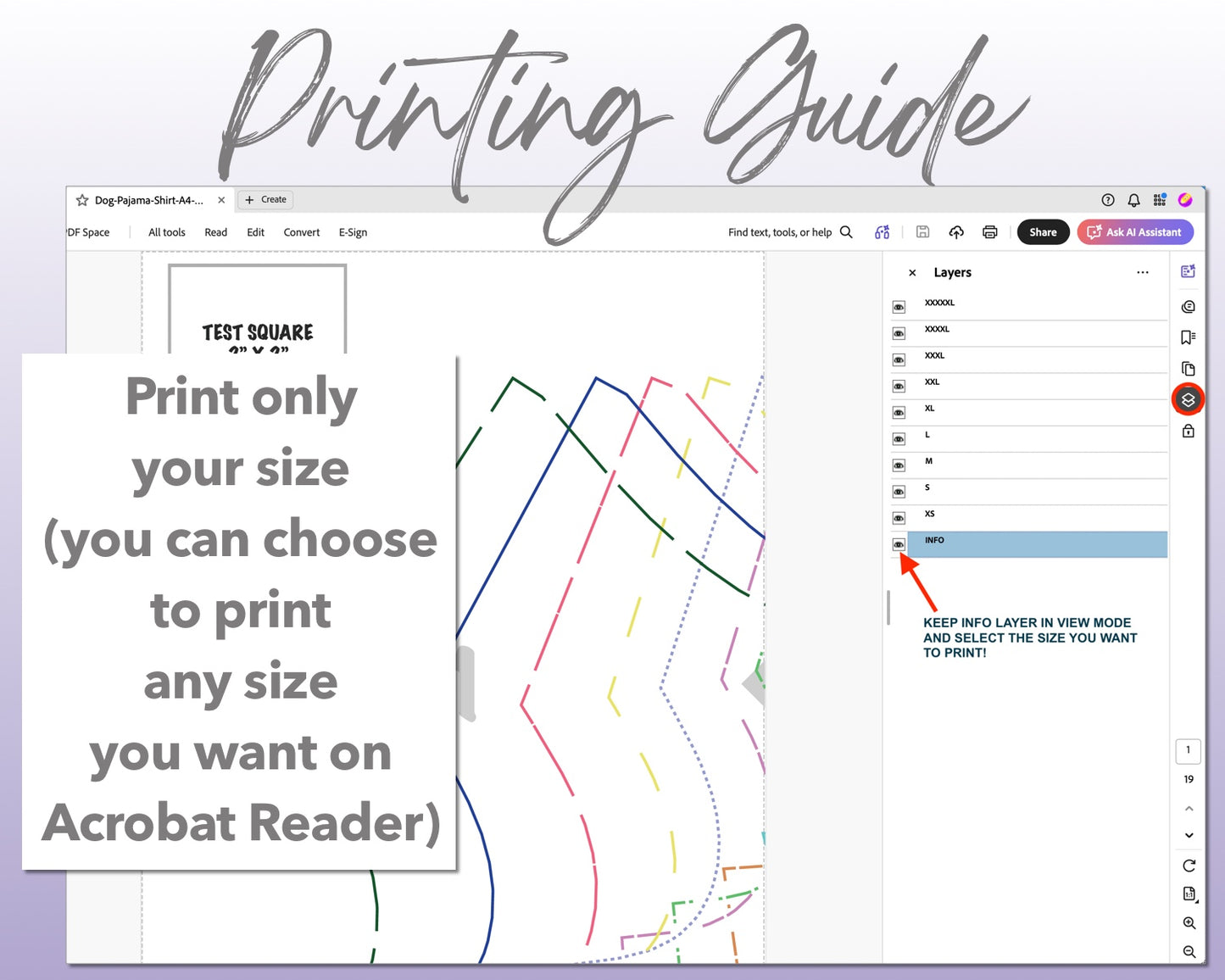The image size is (1225, 980).
Task: Click the comments icon in right sidebar
Action: [x=1188, y=306]
